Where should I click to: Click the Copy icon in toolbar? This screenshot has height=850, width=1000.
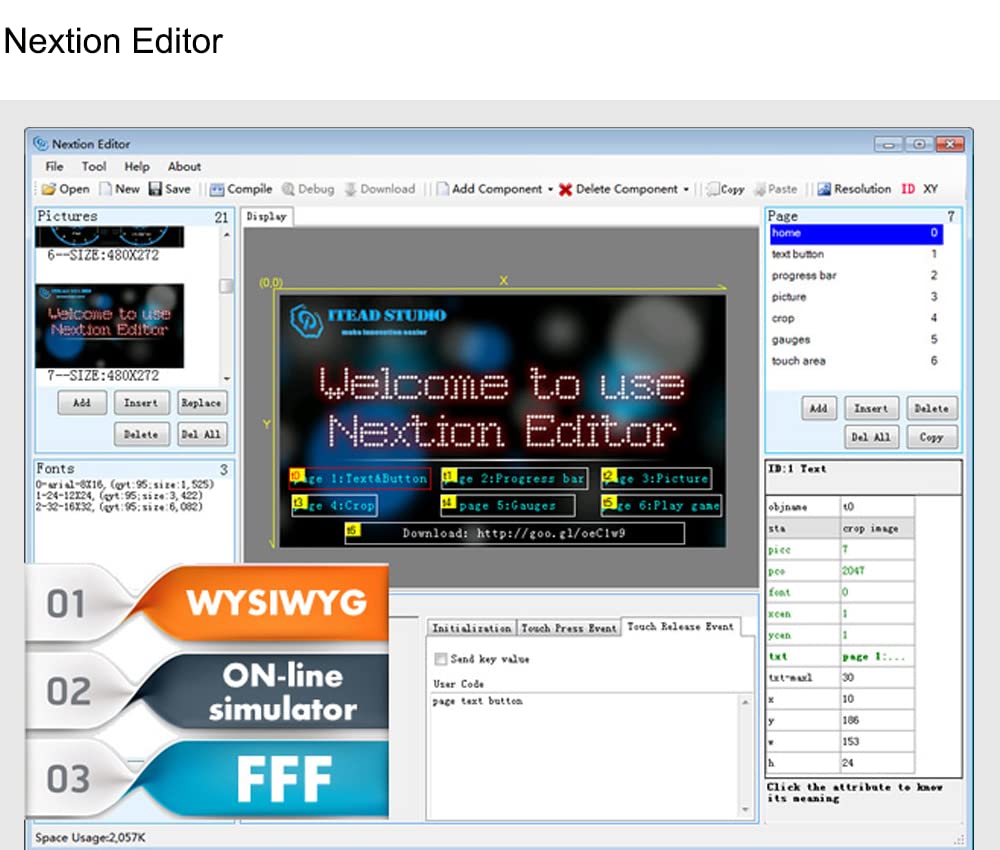(713, 189)
